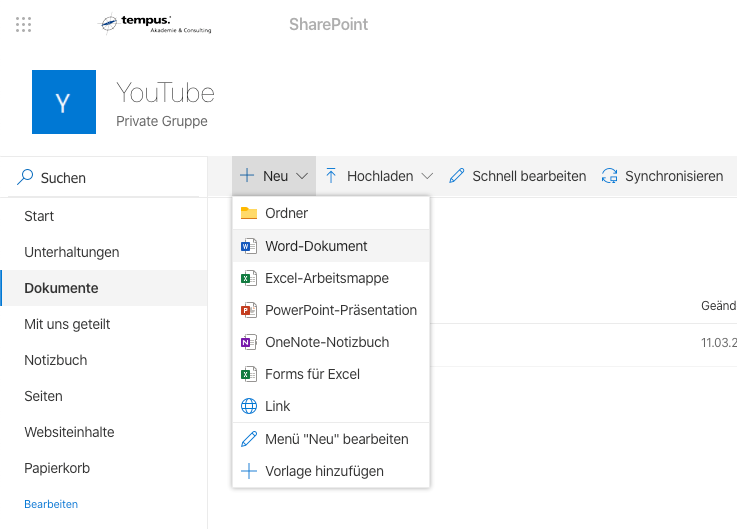Open Papierkorb in the sidebar
This screenshot has width=737, height=529.
tap(103, 468)
